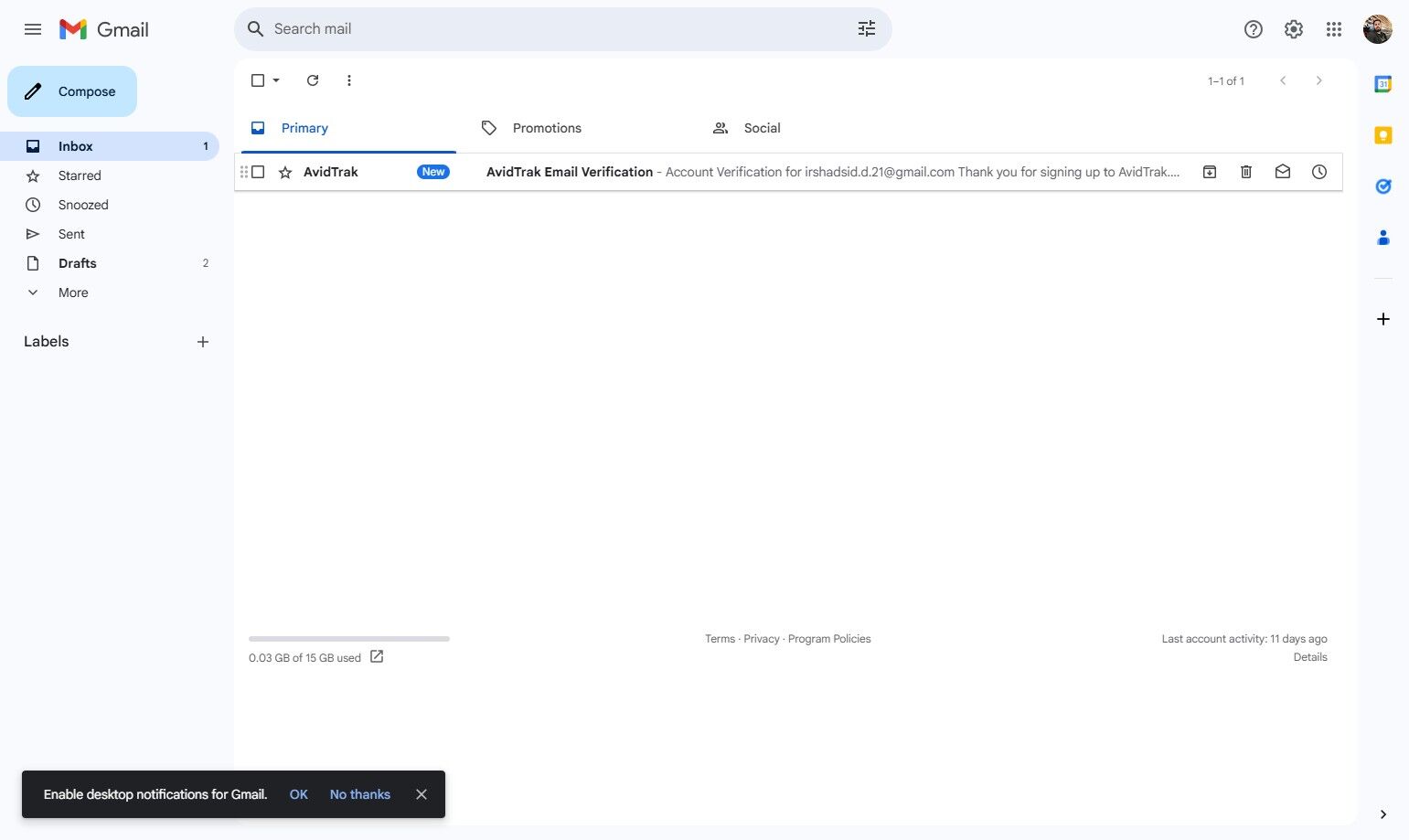Open the More options three-dot menu
The height and width of the screenshot is (840, 1409).
click(349, 80)
